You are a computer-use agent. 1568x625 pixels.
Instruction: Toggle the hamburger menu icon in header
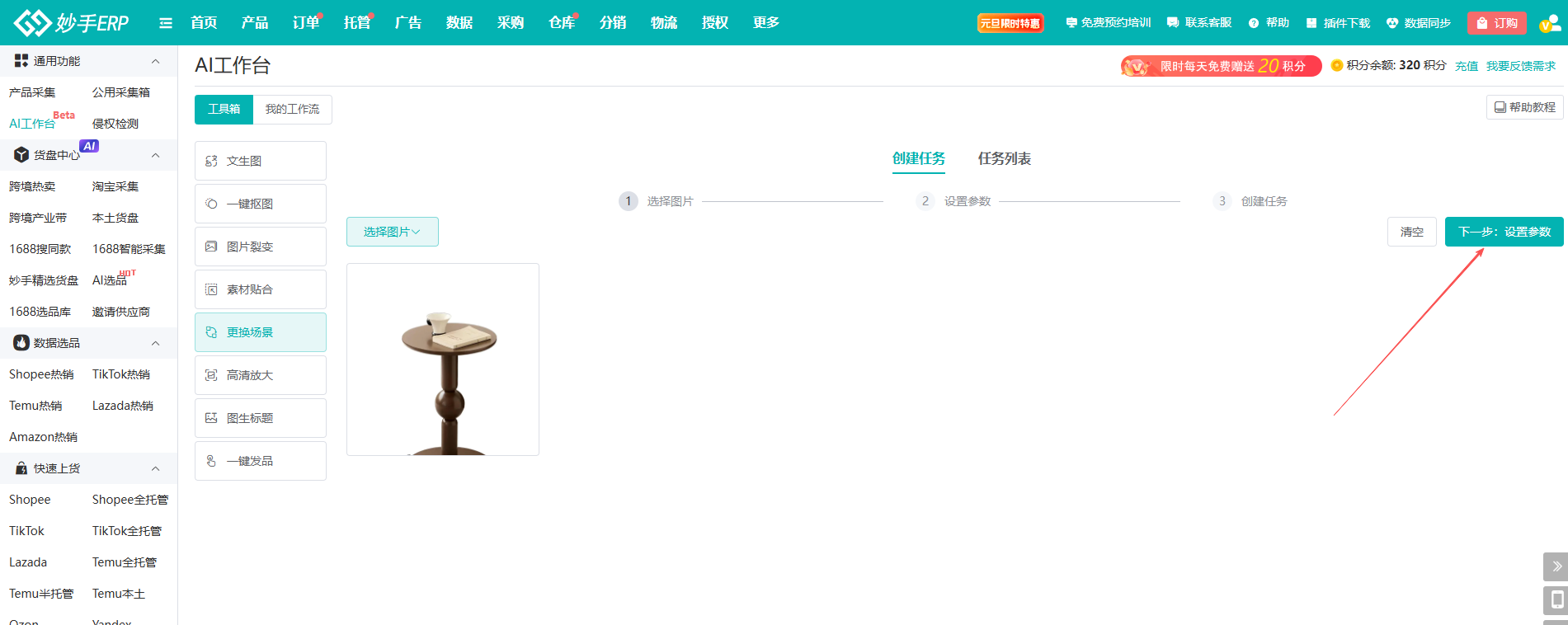tap(166, 23)
